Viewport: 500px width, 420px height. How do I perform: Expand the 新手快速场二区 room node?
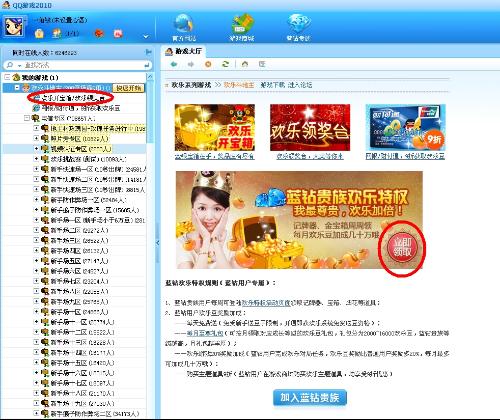point(36,179)
